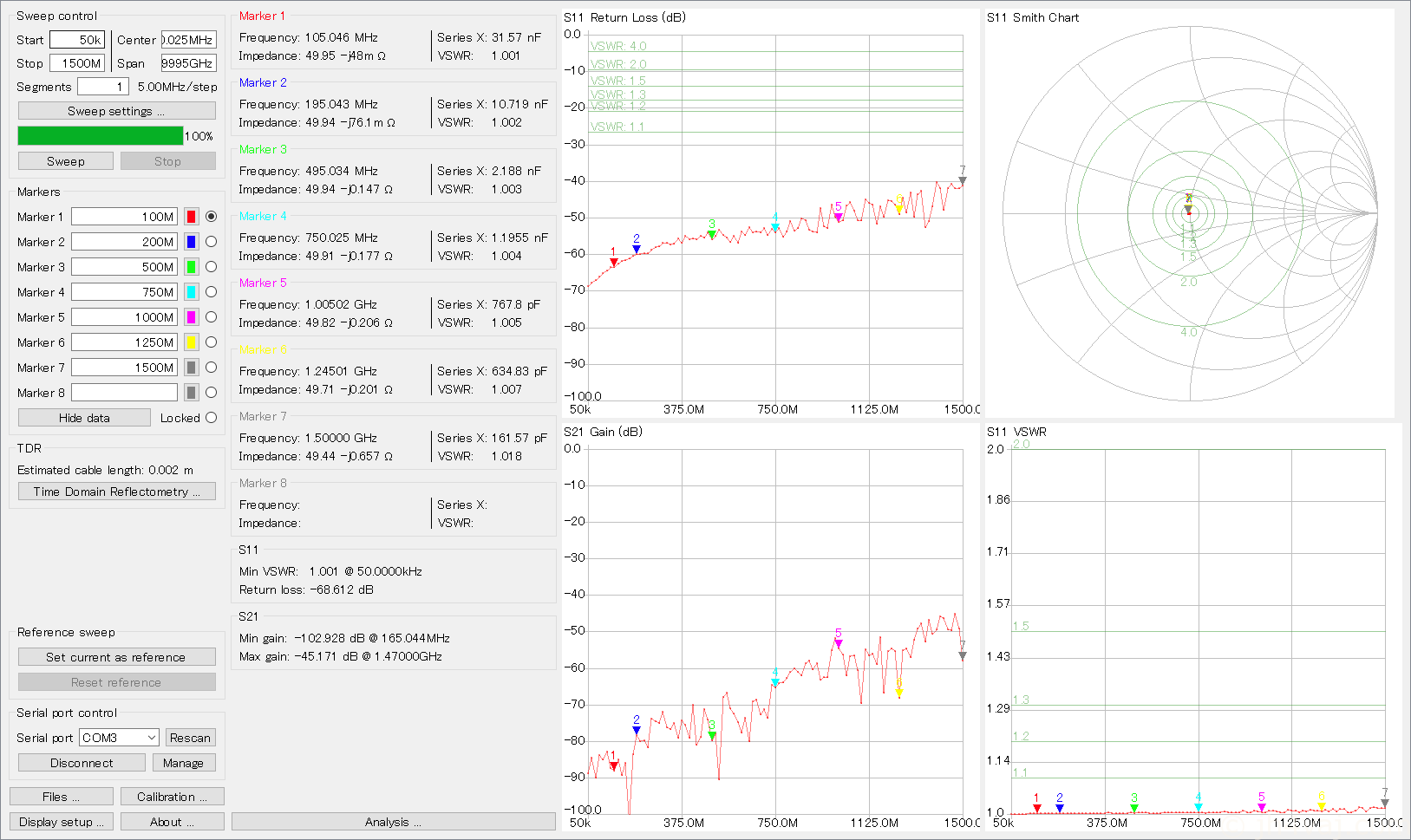Open the Marker 4 cyan color swatch

click(x=192, y=292)
